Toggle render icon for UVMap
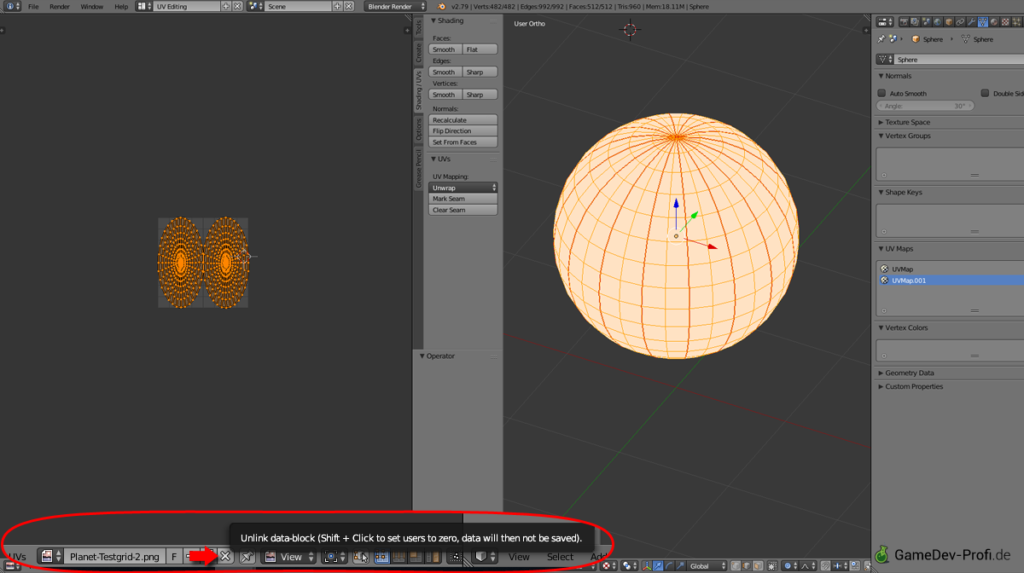The image size is (1024, 573). (x=884, y=269)
